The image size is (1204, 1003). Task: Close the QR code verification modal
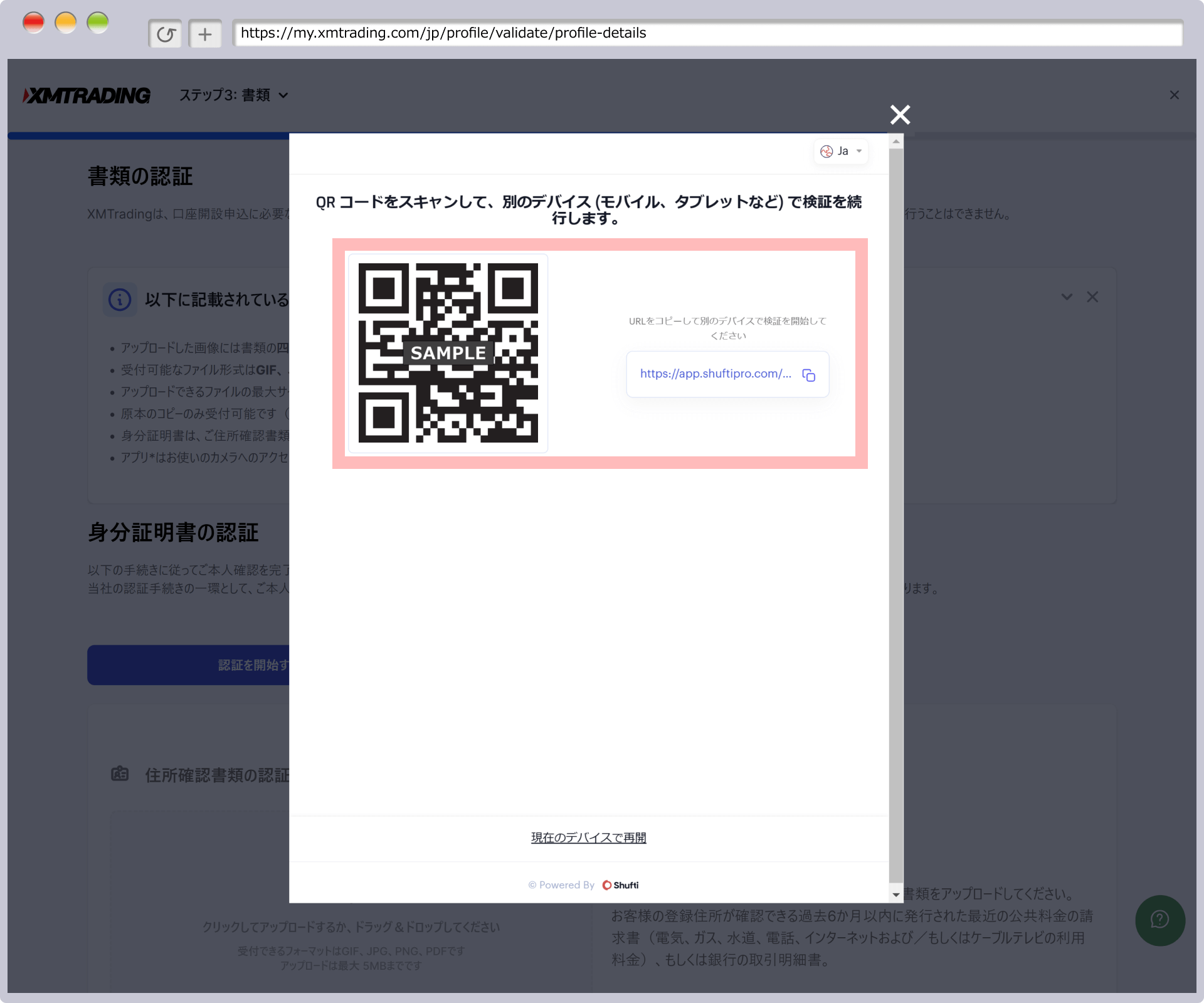(900, 115)
